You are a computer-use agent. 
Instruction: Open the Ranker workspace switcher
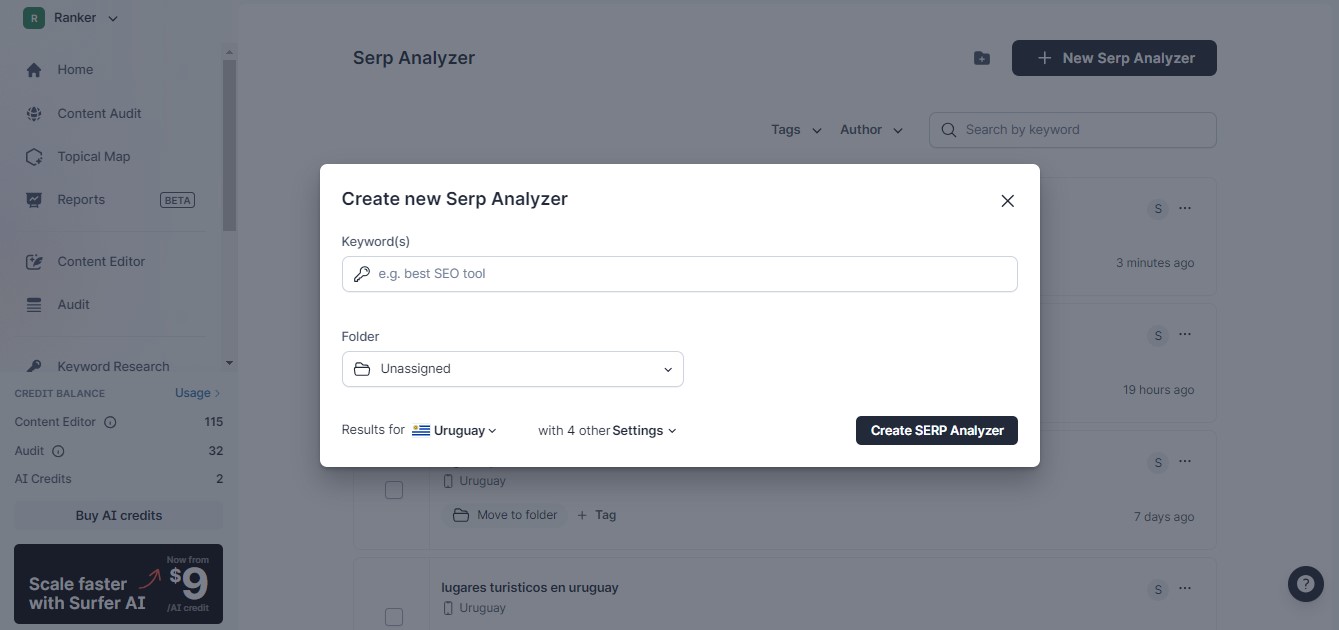(x=71, y=18)
